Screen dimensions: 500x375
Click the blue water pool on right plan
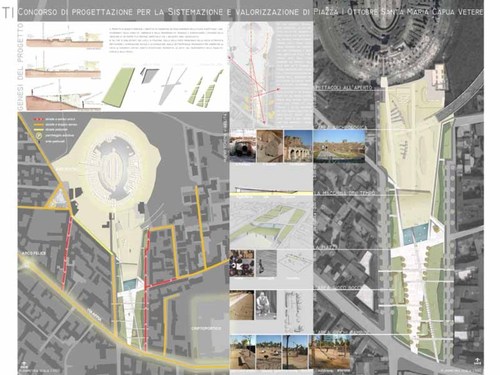416,233
